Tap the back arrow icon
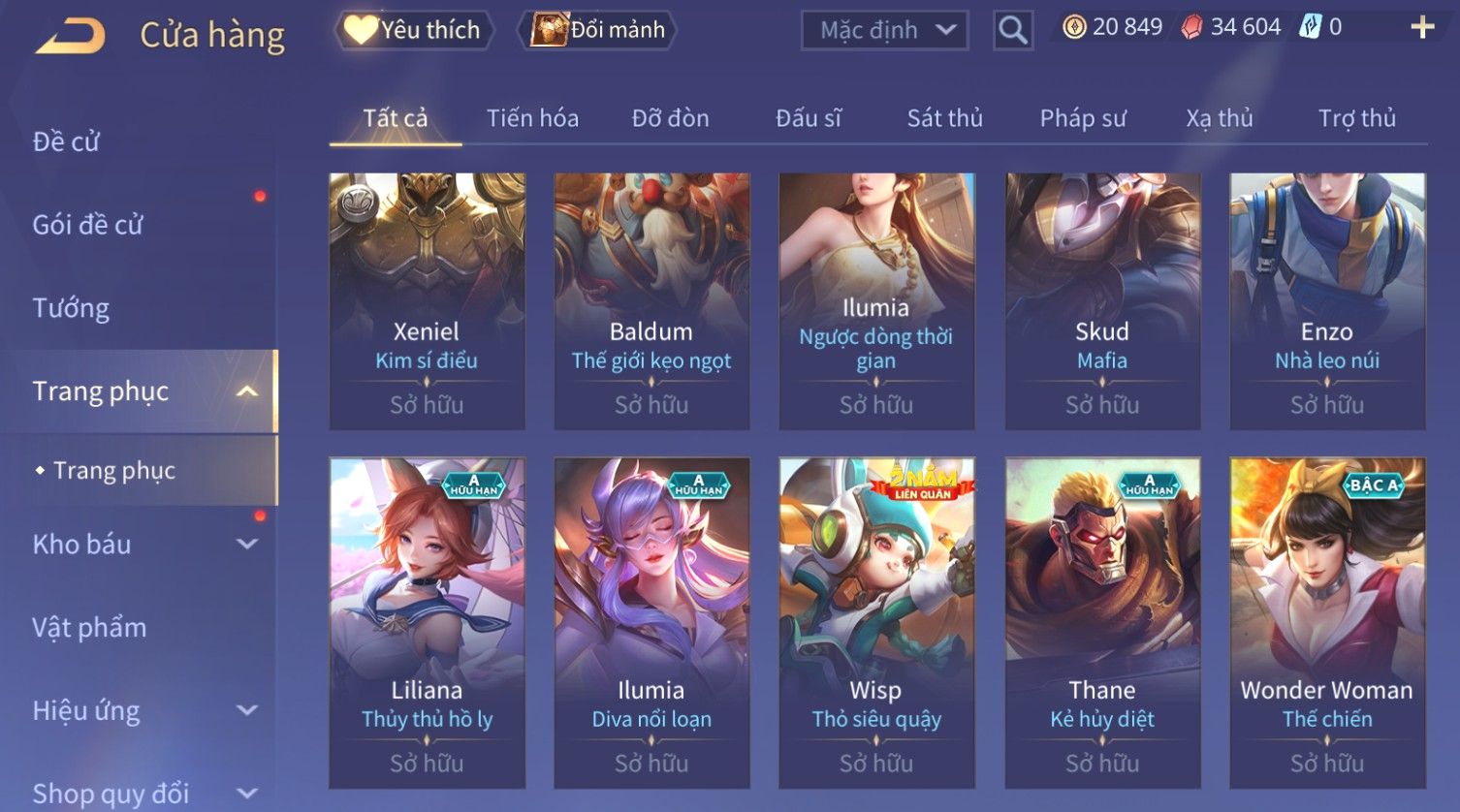Image resolution: width=1460 pixels, height=812 pixels. pos(71,36)
